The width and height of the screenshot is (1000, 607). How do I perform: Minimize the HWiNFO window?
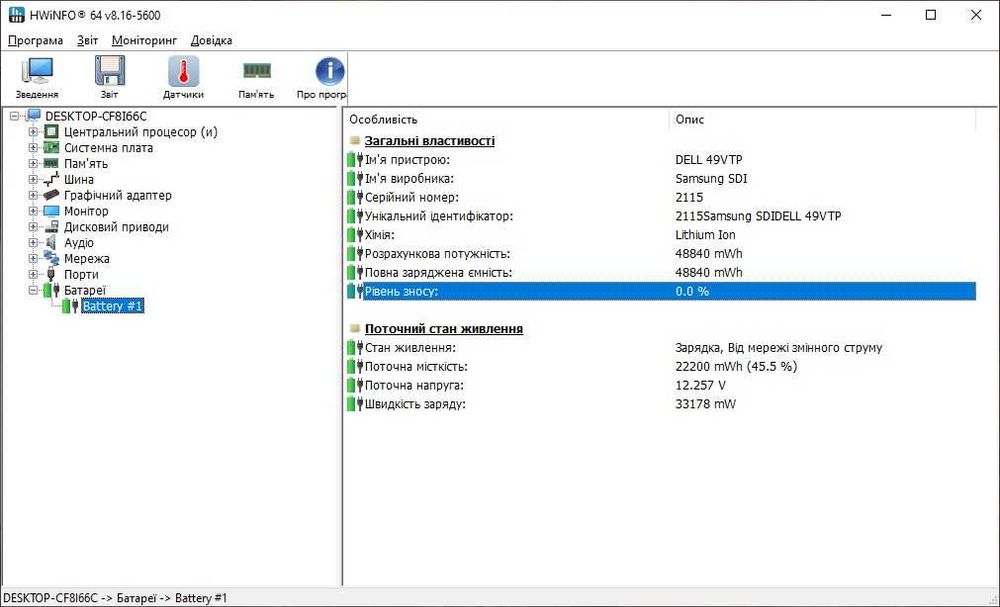click(x=886, y=15)
